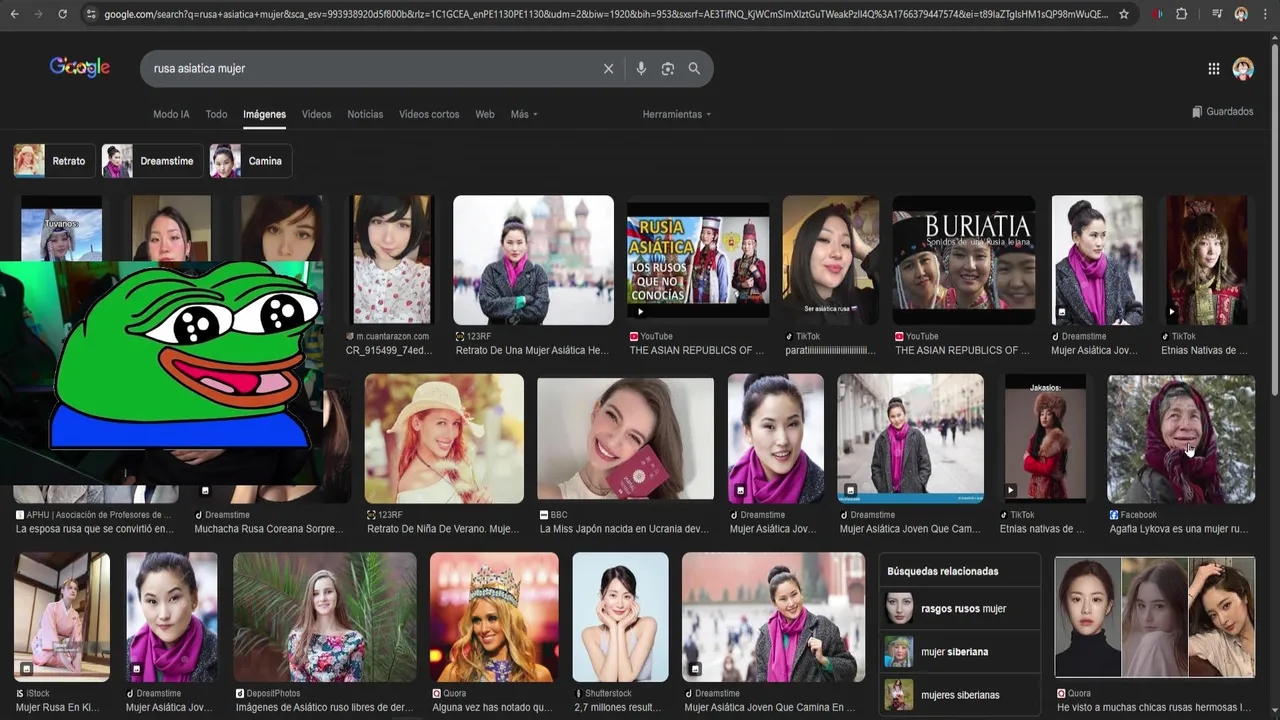Viewport: 1280px width, 720px height.
Task: Open the Agafia Lykova Facebook thumbnail
Action: (x=1181, y=438)
